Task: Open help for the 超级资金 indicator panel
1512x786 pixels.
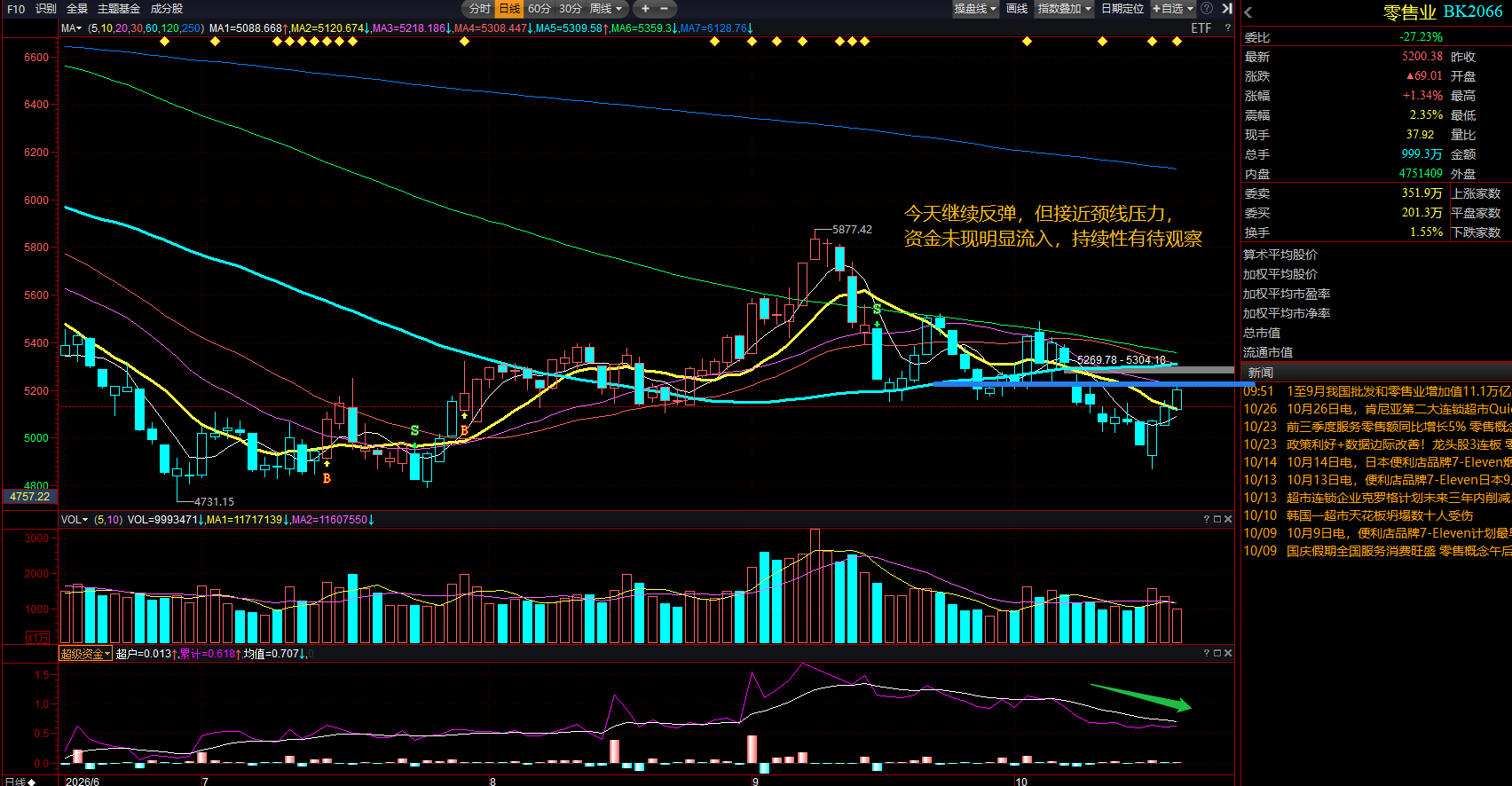Action: point(1206,653)
